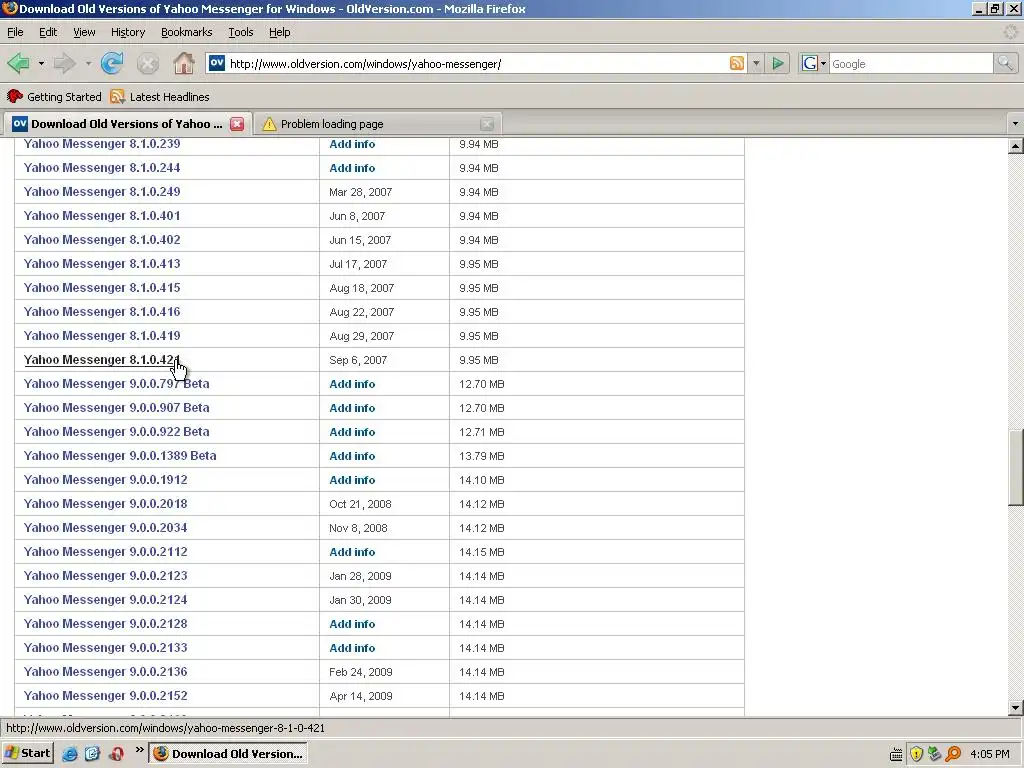Click the OV site icon in address bar
1024x768 pixels.
[217, 63]
